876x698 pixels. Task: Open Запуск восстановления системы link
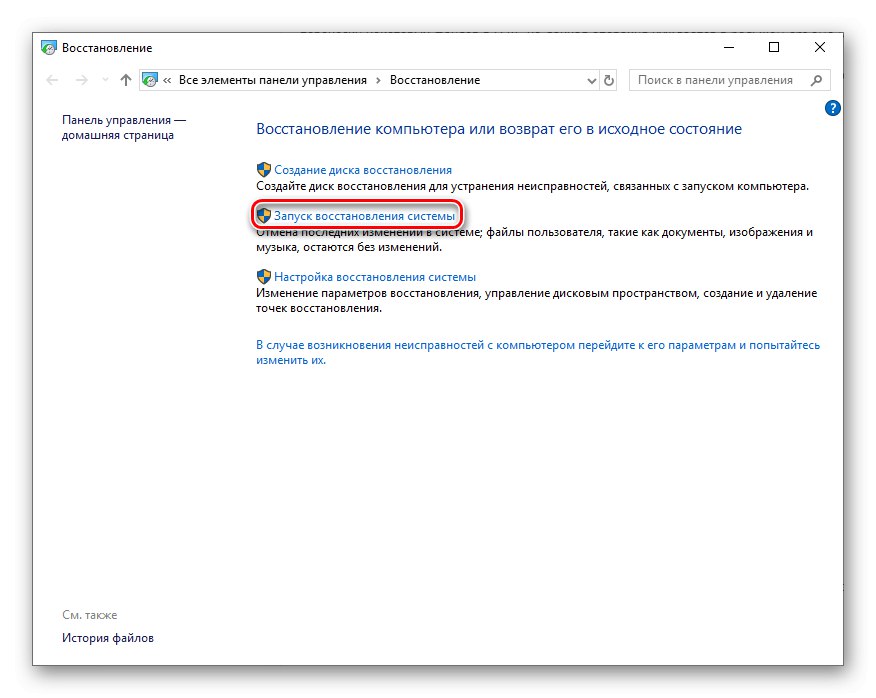pos(362,215)
